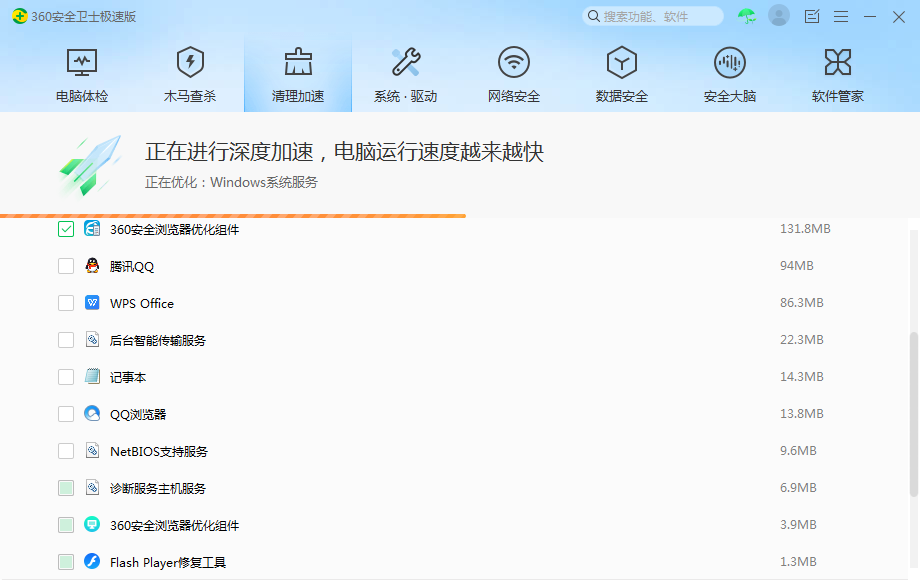Viewport: 920px width, 580px height.
Task: Toggle the 诊断服务主机服务 checkbox
Action: click(66, 488)
